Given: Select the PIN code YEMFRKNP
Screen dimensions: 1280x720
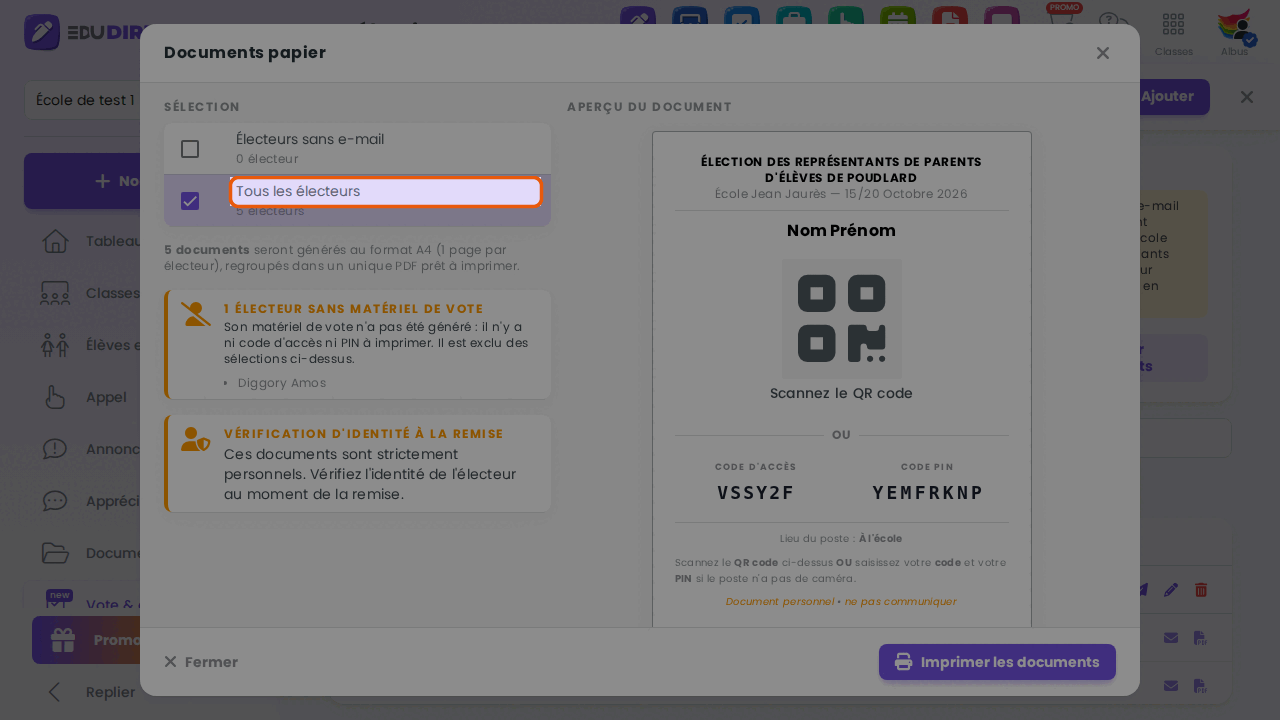Looking at the screenshot, I should [x=928, y=493].
